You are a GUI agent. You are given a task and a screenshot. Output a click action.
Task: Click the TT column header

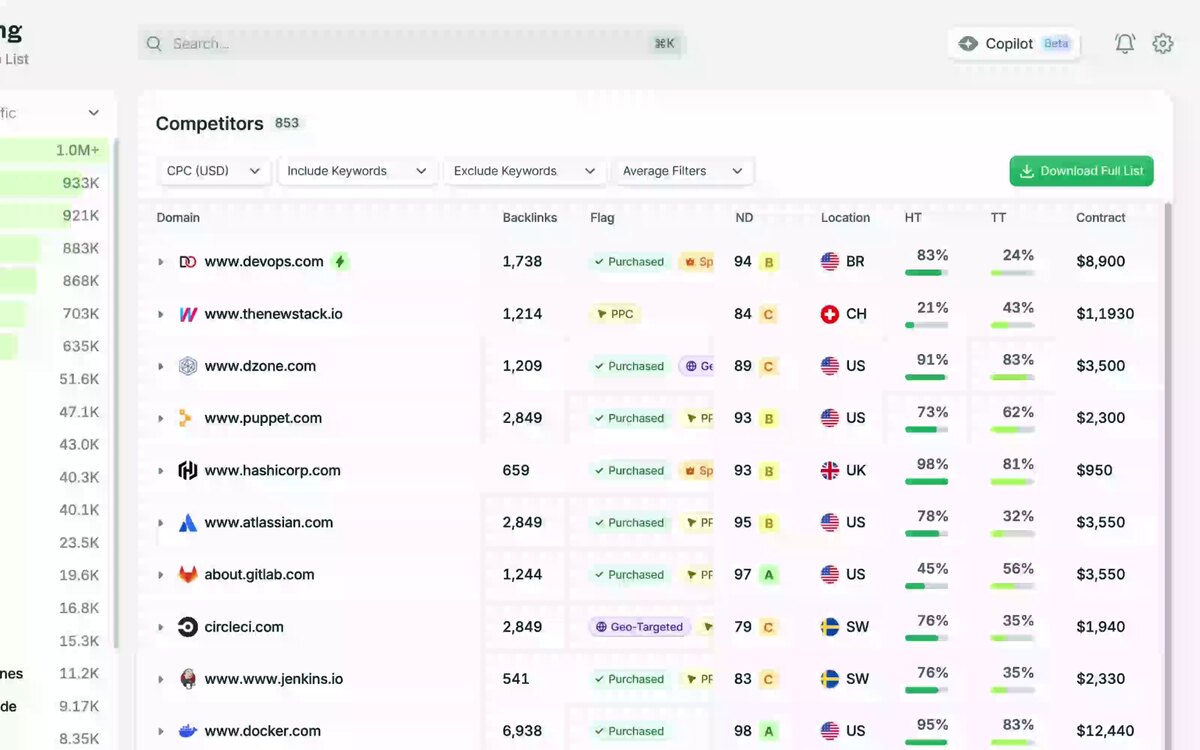pyautogui.click(x=998, y=217)
